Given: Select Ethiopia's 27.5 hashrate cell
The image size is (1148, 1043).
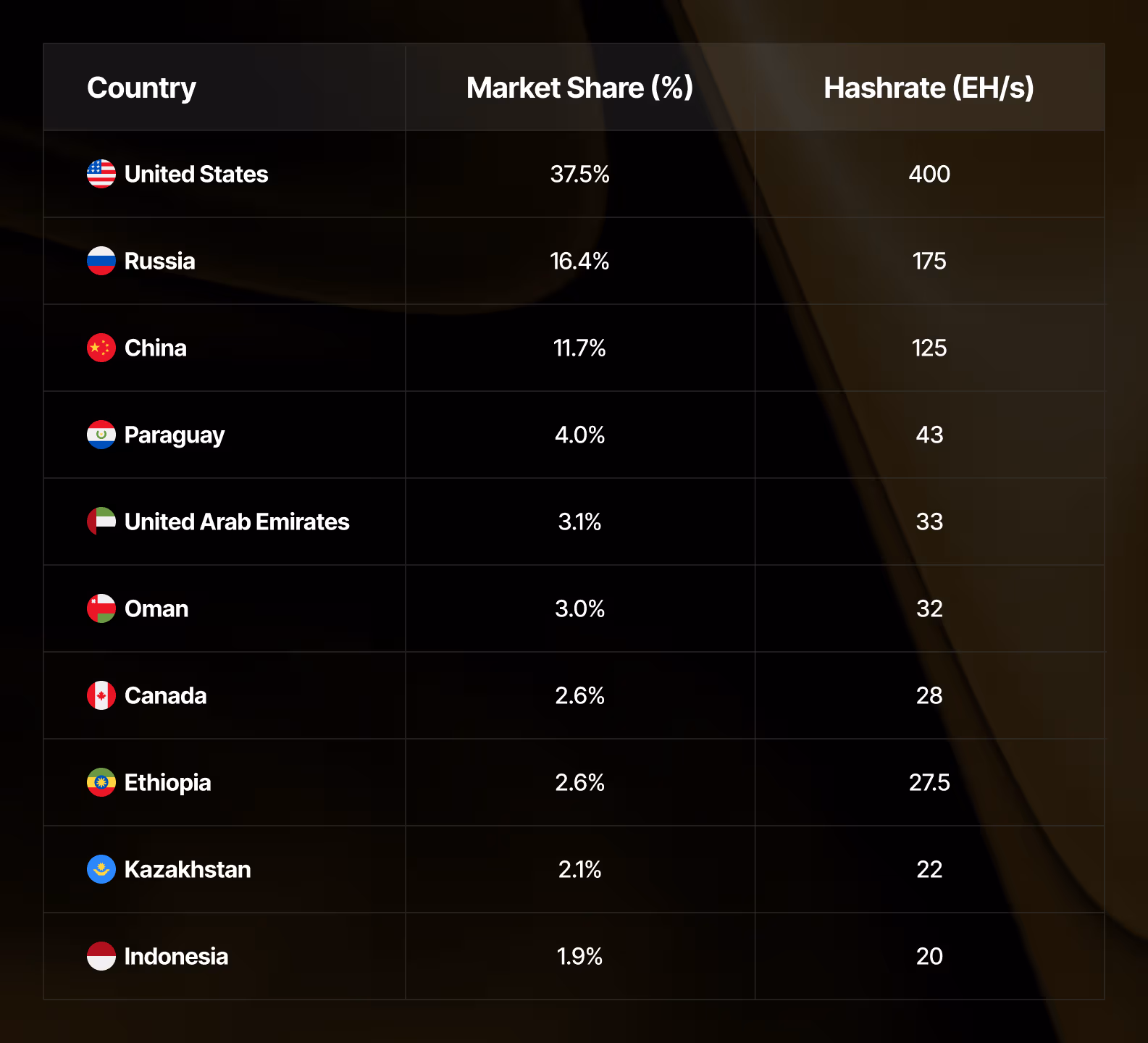Looking at the screenshot, I should 929,782.
